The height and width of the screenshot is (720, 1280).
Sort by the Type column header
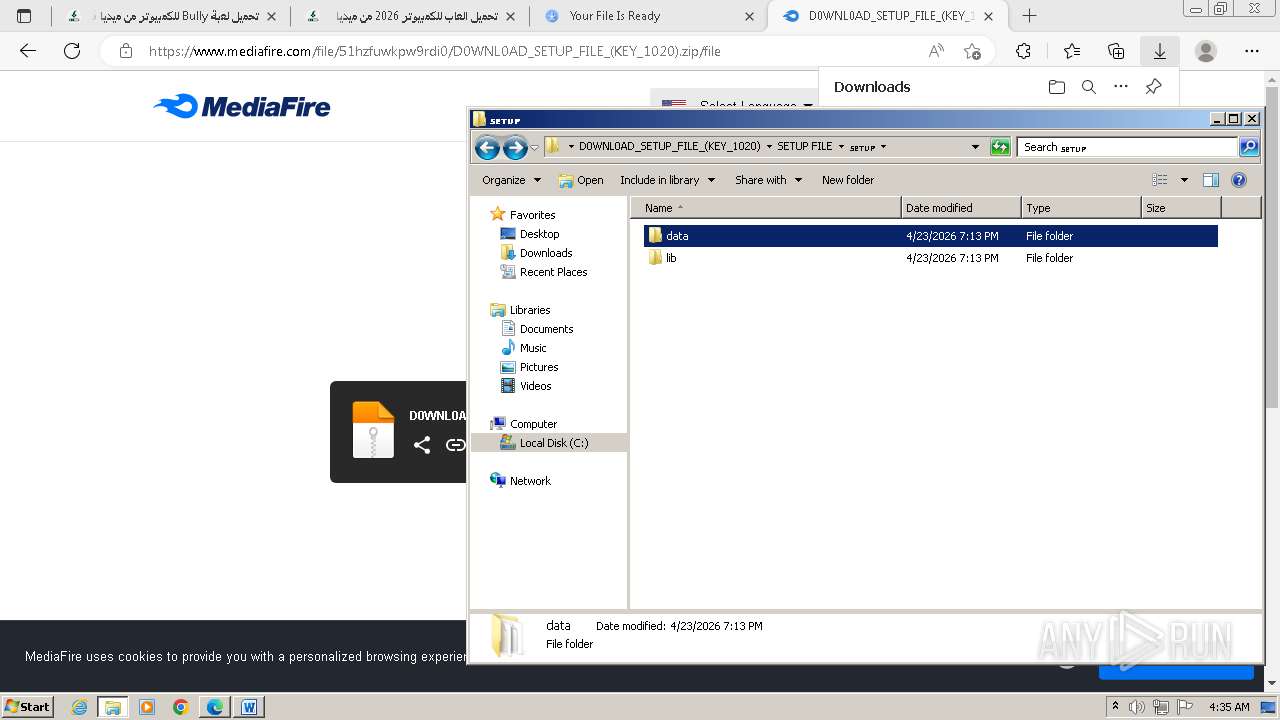1081,208
